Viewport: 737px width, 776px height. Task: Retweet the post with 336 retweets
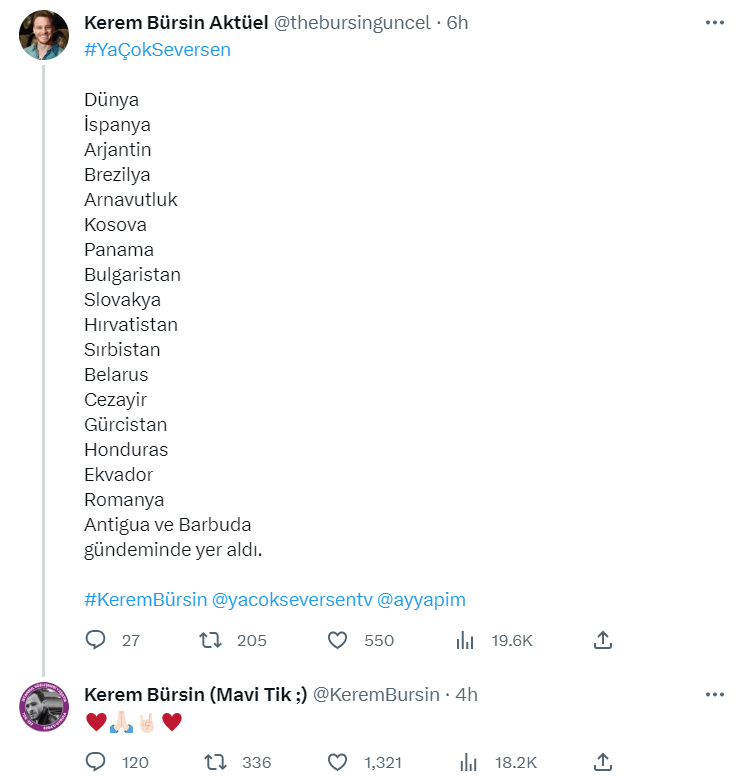click(x=216, y=762)
